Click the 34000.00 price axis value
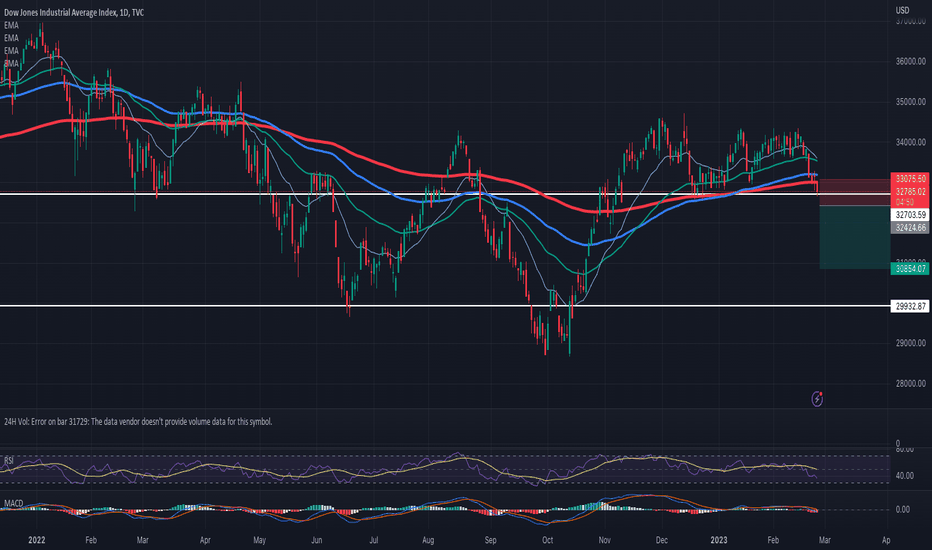Viewport: 932px width, 550px height. tap(911, 142)
